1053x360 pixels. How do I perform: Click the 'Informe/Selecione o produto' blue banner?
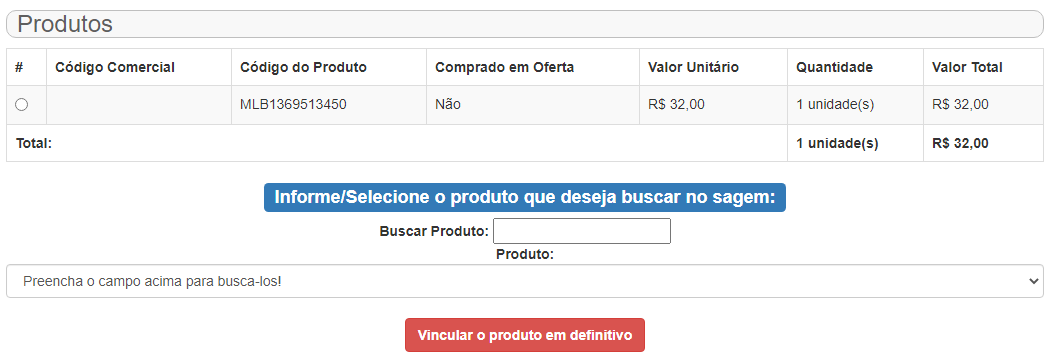524,197
